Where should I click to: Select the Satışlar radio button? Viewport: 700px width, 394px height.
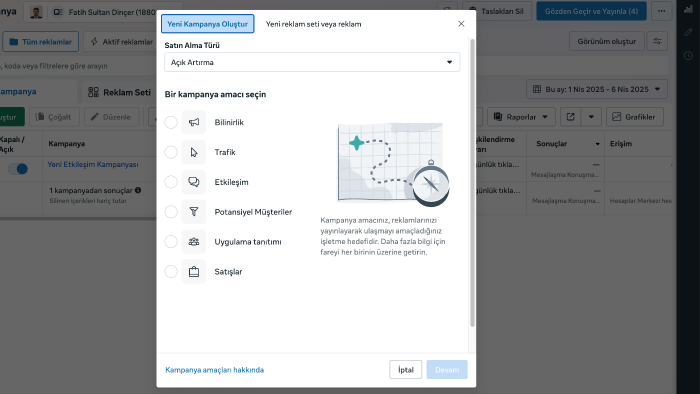coord(171,271)
